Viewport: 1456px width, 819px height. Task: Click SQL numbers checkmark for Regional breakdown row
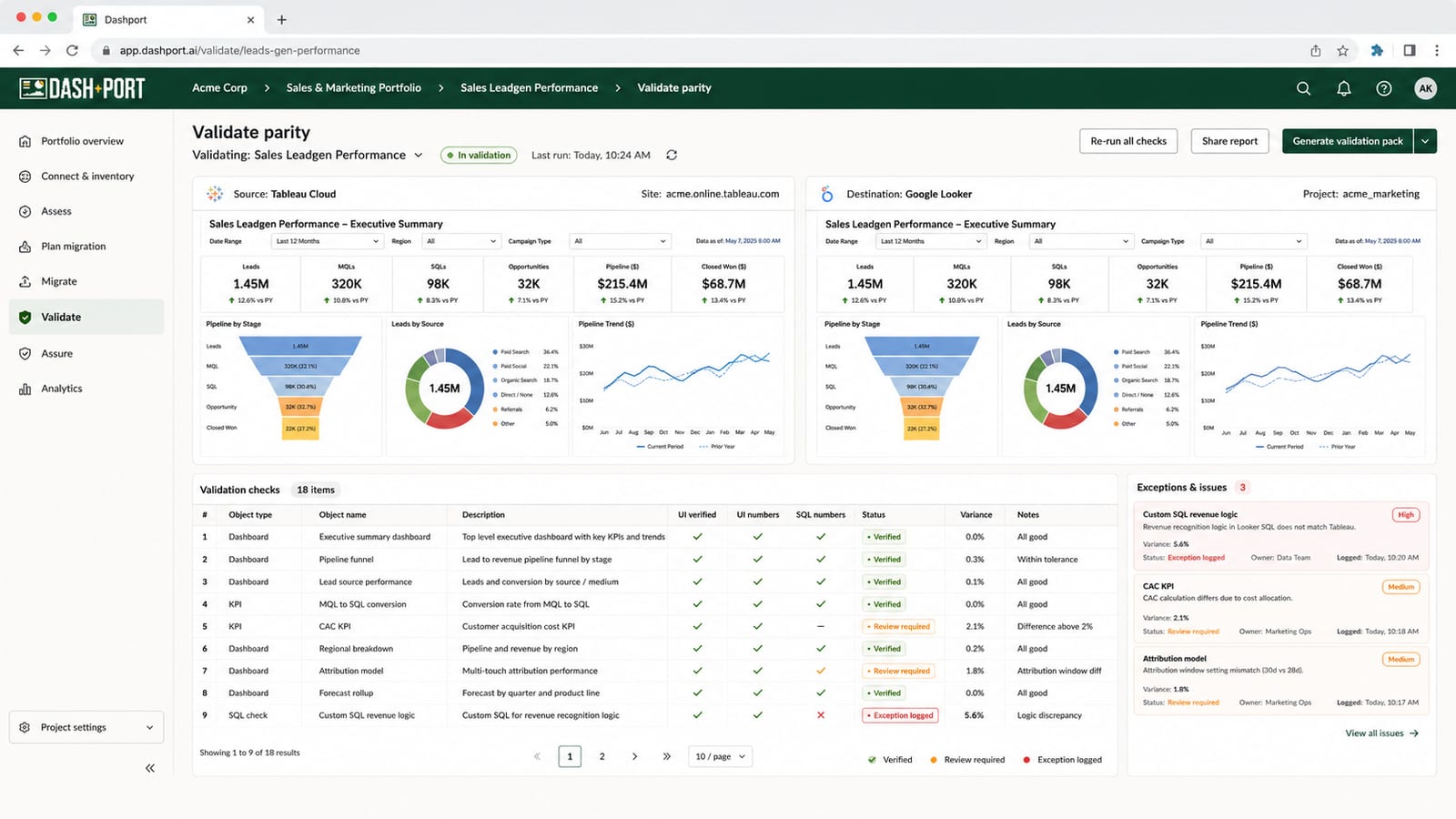821,649
